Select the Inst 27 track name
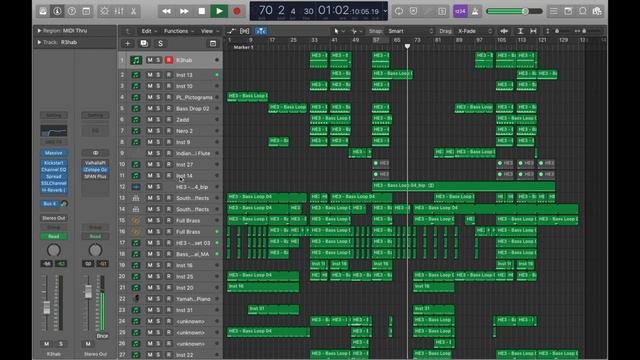This screenshot has height=360, width=640. [x=184, y=164]
